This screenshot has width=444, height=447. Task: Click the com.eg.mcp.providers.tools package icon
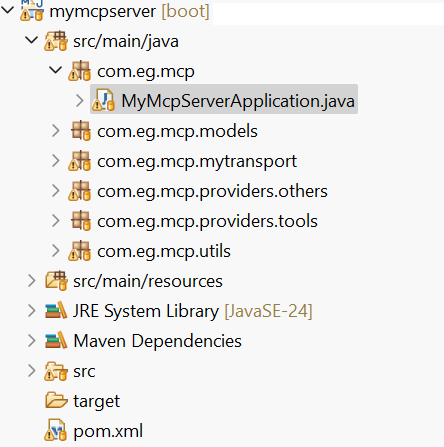tap(81, 221)
